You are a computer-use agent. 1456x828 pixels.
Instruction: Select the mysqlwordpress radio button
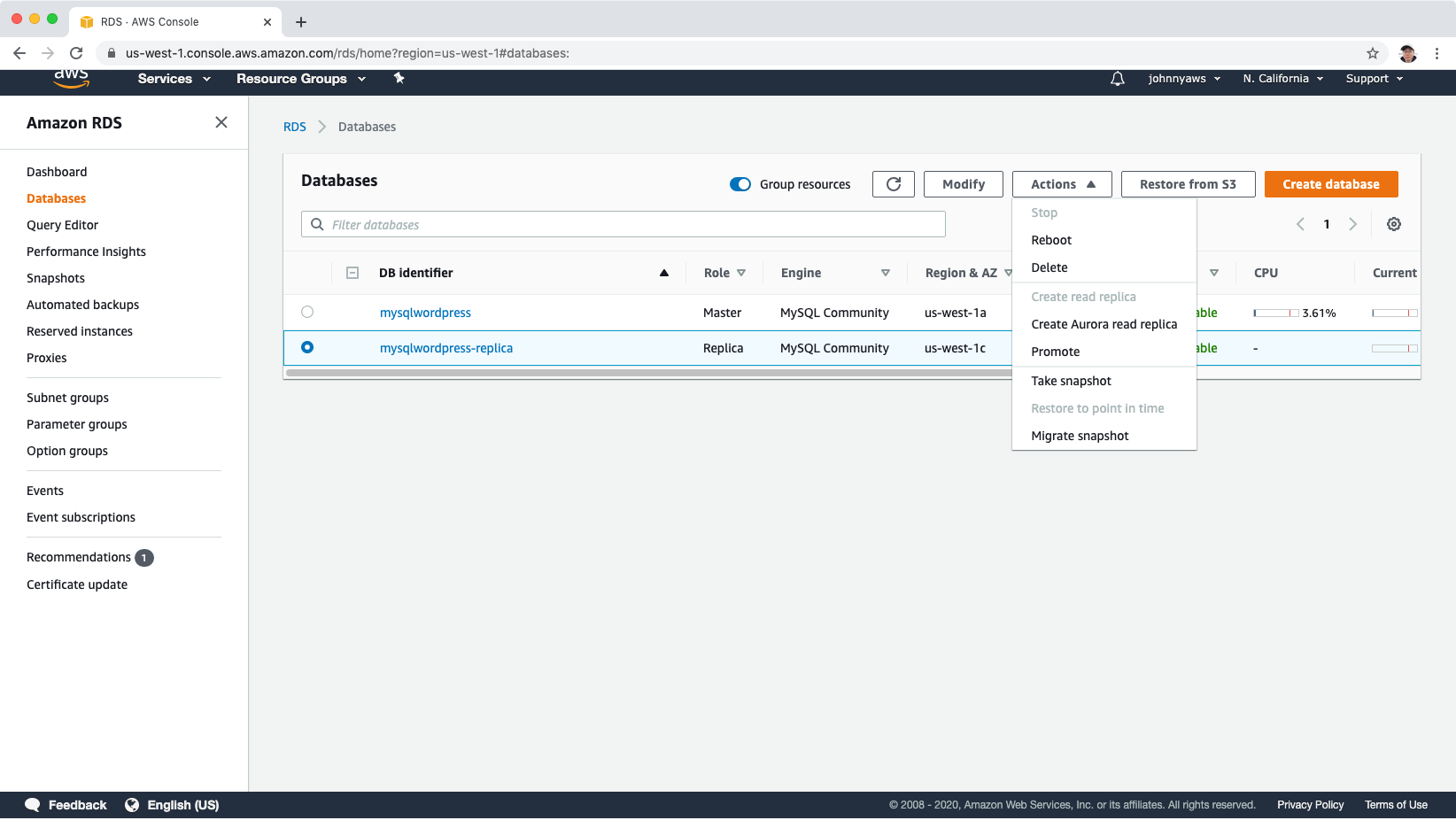pos(307,312)
